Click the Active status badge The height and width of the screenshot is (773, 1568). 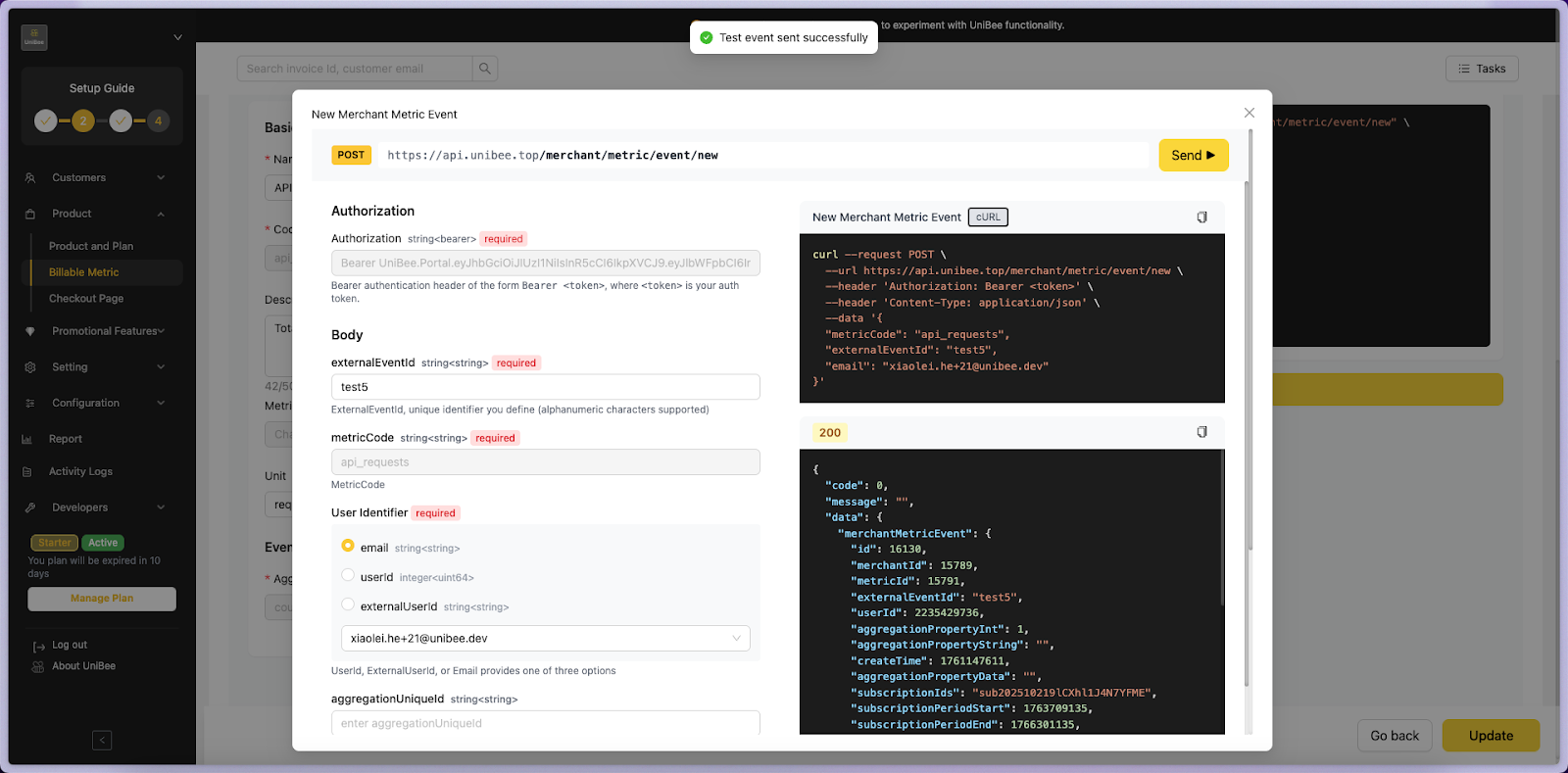click(x=103, y=543)
